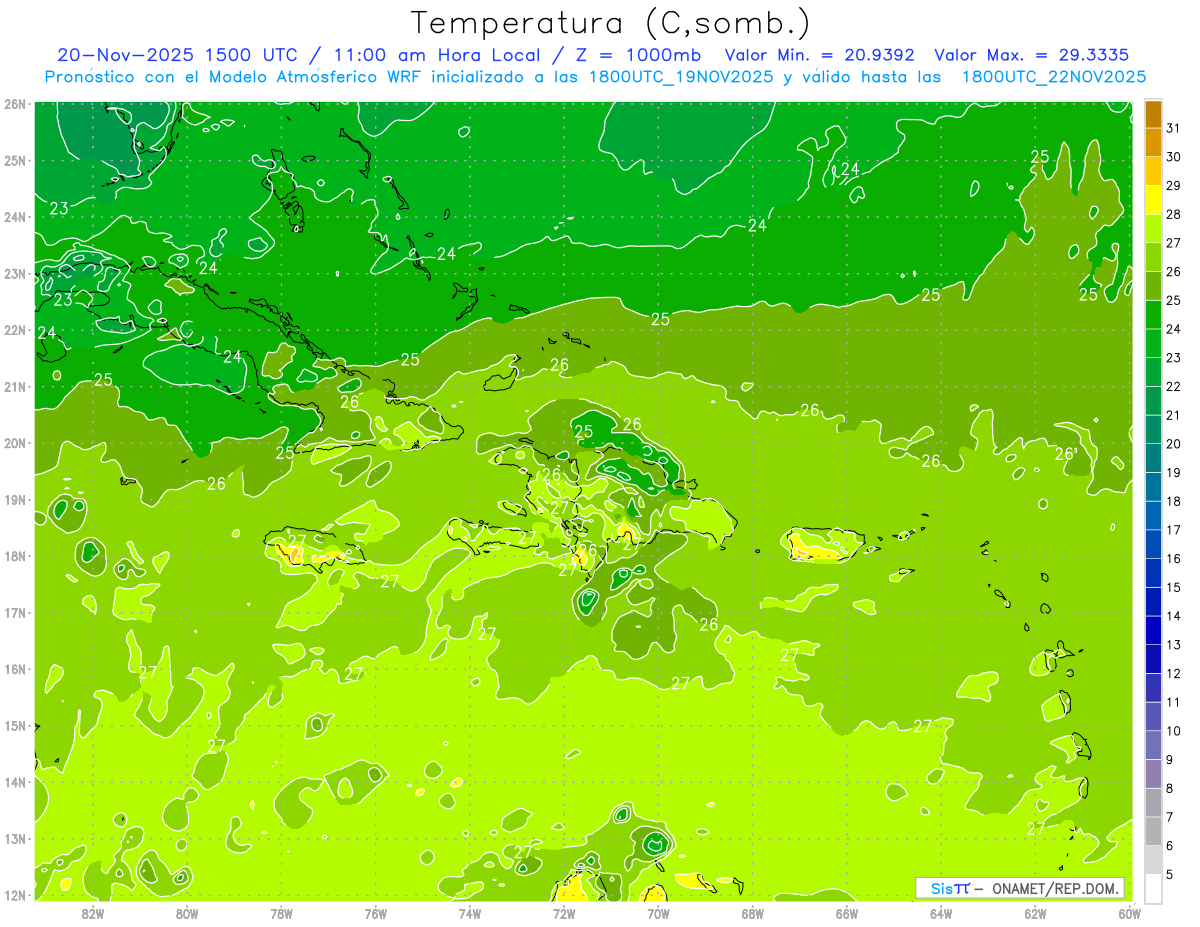Click the "60W" longitude axis label
Screen dimensions: 1200x927
[1129, 912]
